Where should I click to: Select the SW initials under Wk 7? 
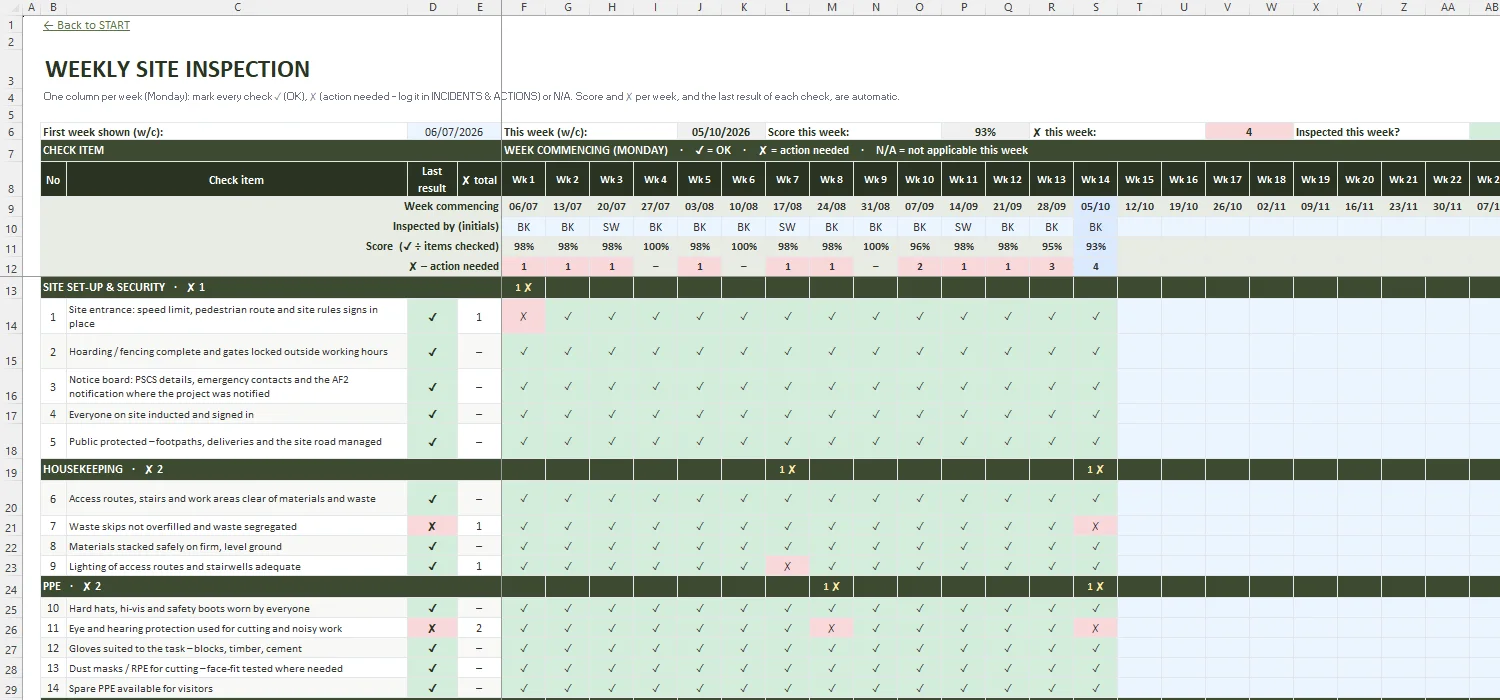pyautogui.click(x=788, y=227)
